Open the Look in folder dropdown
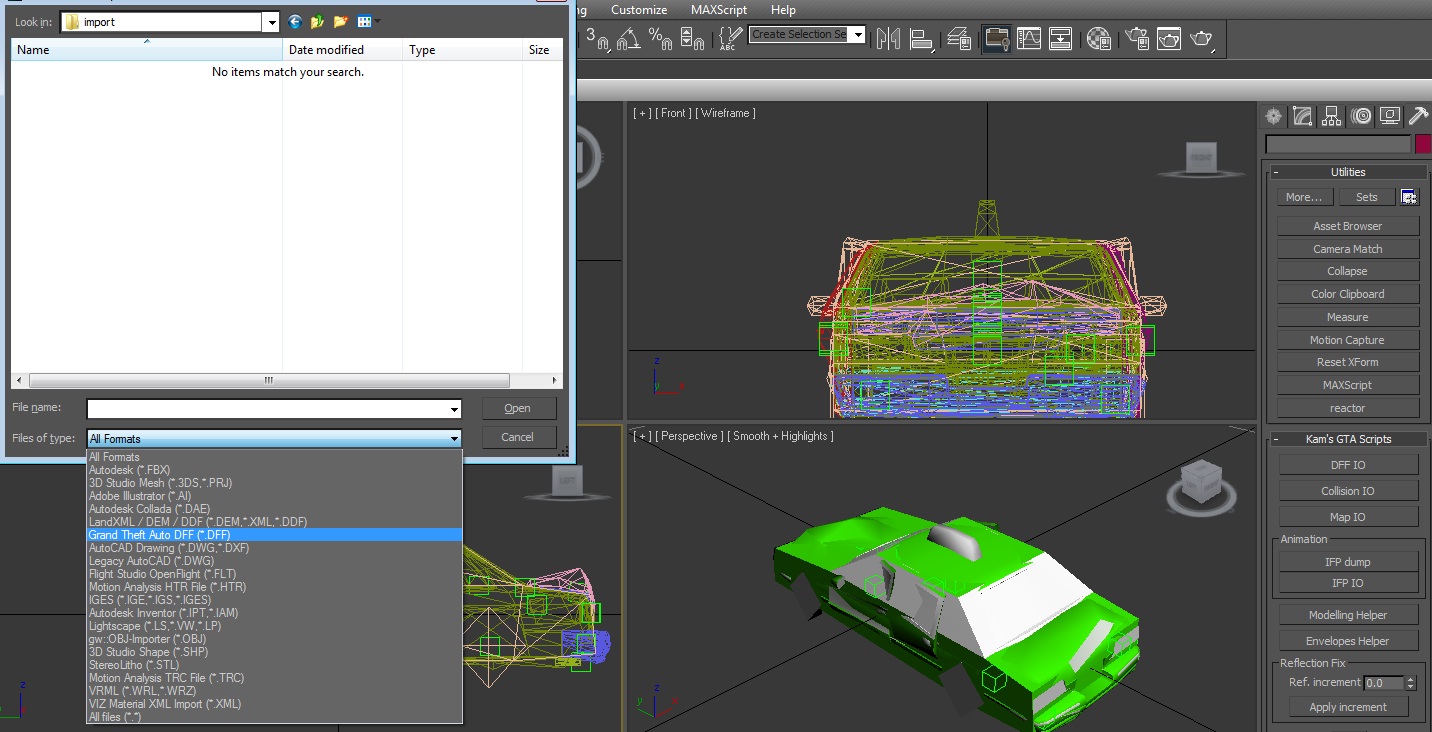The image size is (1432, 732). point(270,22)
